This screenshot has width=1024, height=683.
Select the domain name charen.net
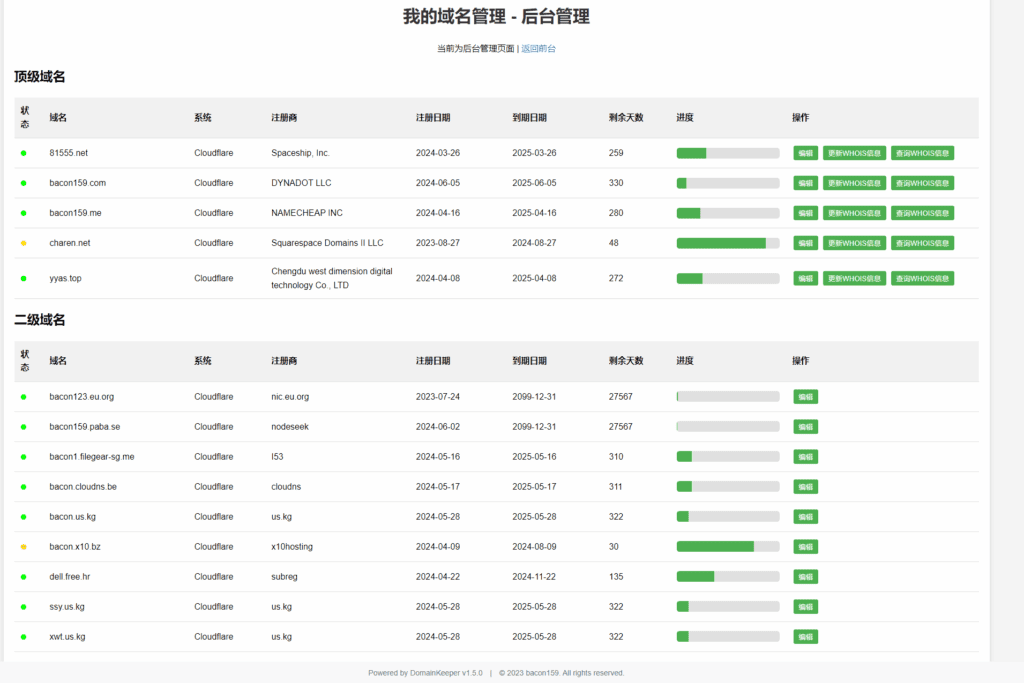click(x=70, y=243)
